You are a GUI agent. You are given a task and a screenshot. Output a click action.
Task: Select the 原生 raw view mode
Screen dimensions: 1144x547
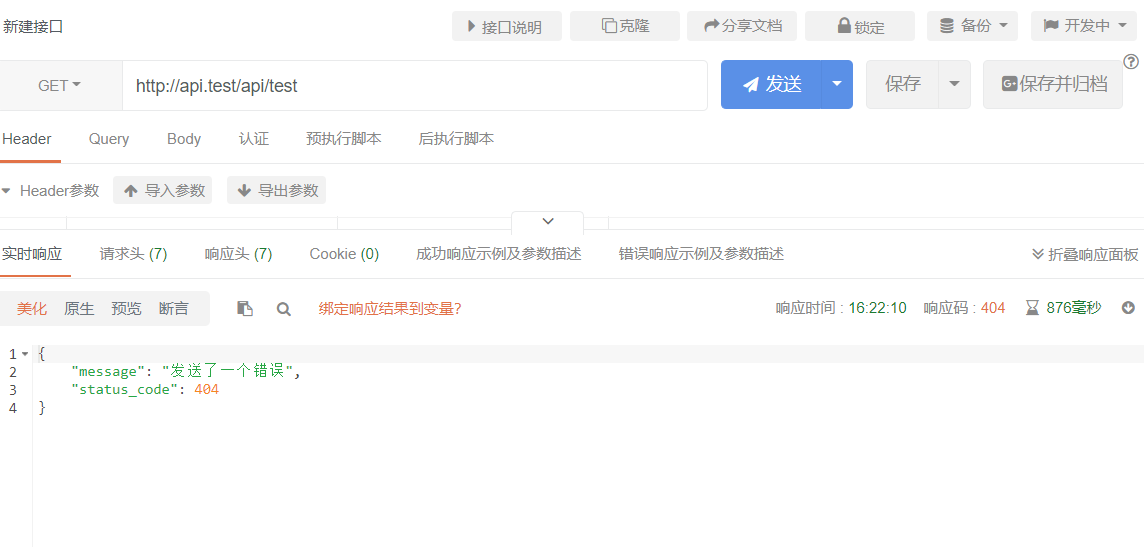point(79,309)
